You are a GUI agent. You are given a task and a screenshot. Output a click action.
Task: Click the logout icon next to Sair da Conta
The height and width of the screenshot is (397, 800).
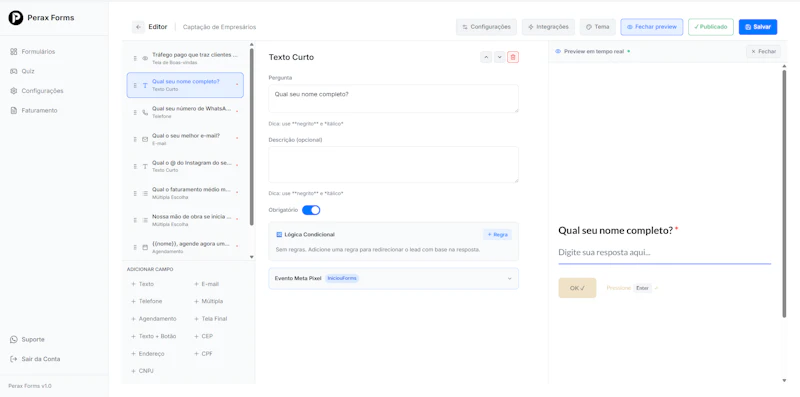[x=14, y=359]
